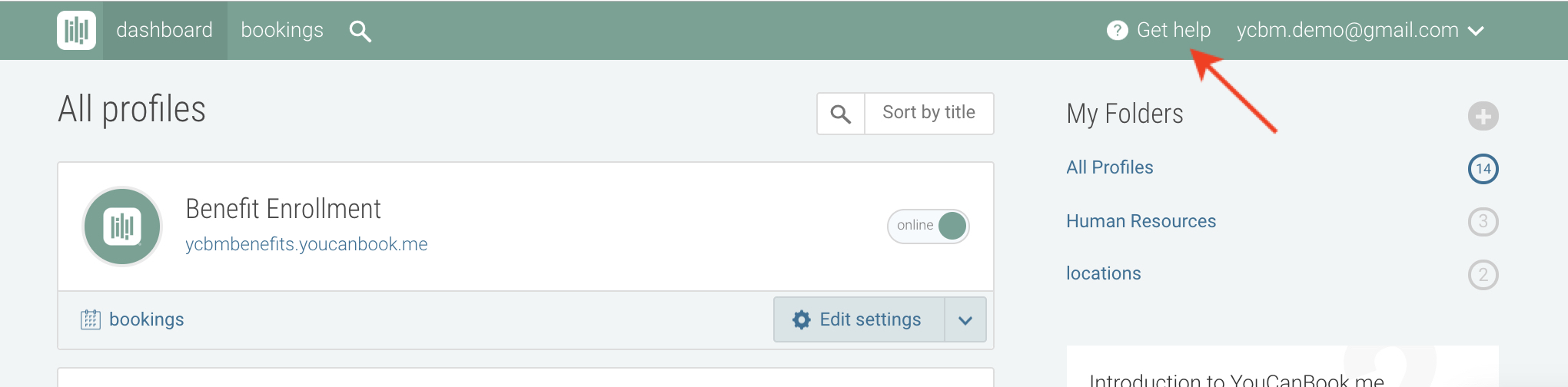Select the All Profiles folder link
Viewport: 1568px width, 387px height.
point(1109,167)
